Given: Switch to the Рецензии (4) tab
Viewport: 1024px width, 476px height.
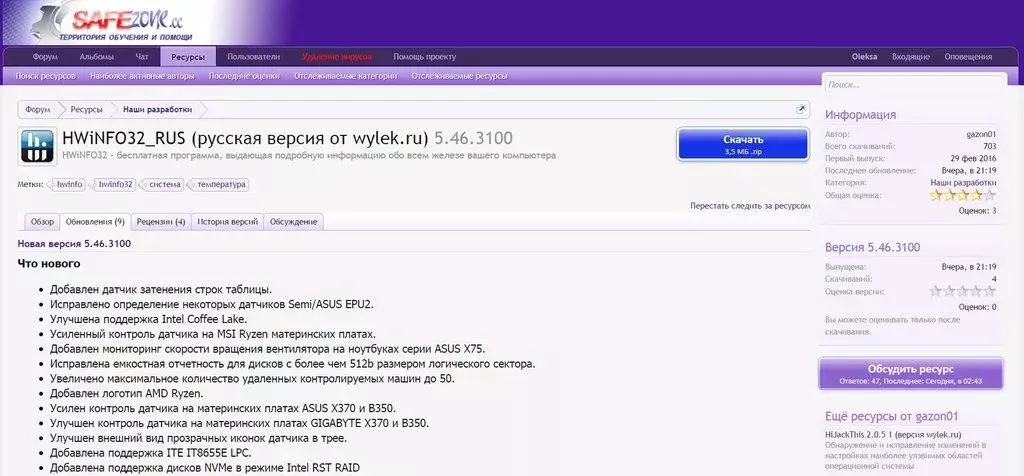Looking at the screenshot, I should coord(161,222).
